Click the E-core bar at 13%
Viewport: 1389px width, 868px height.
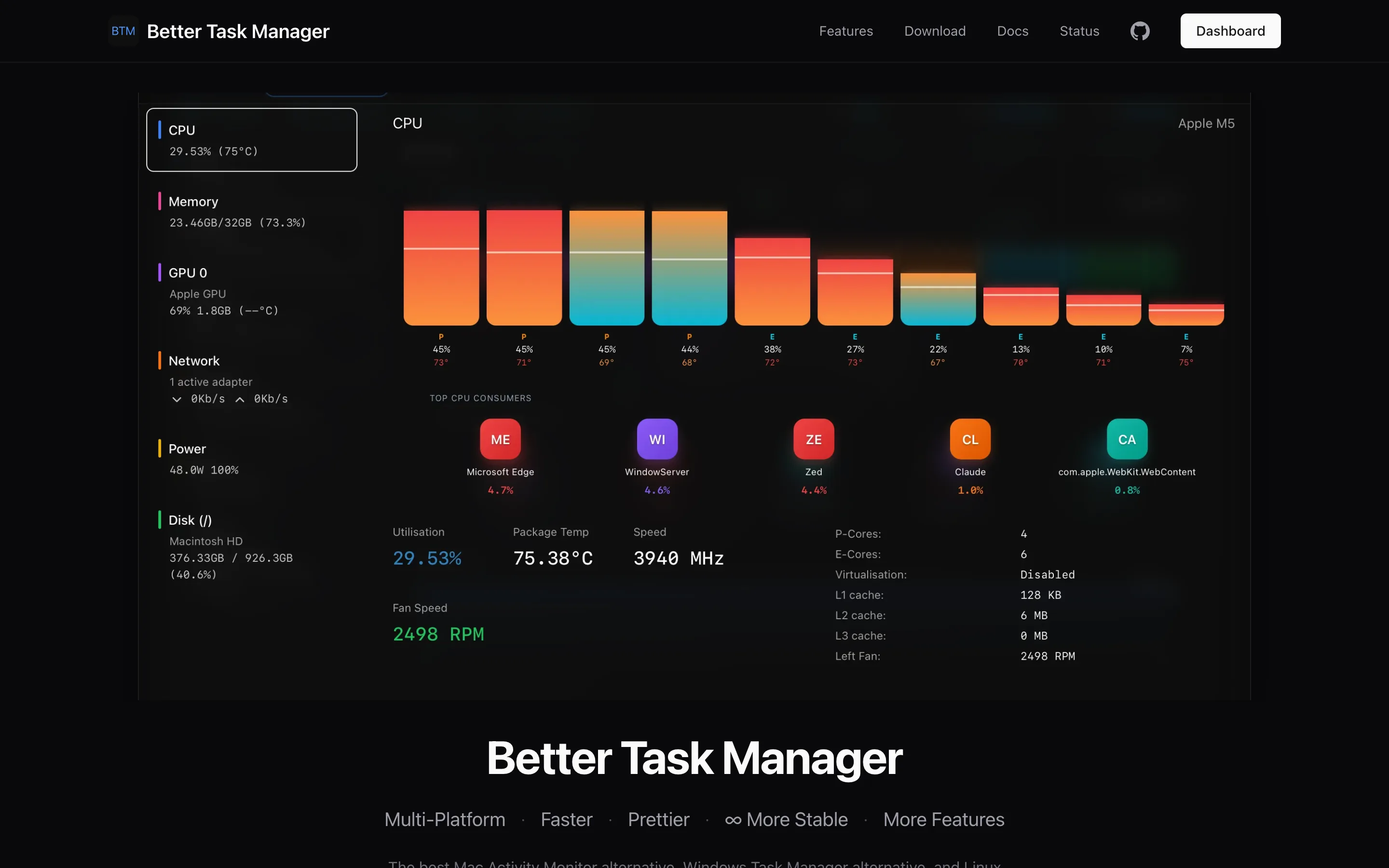pyautogui.click(x=1021, y=307)
